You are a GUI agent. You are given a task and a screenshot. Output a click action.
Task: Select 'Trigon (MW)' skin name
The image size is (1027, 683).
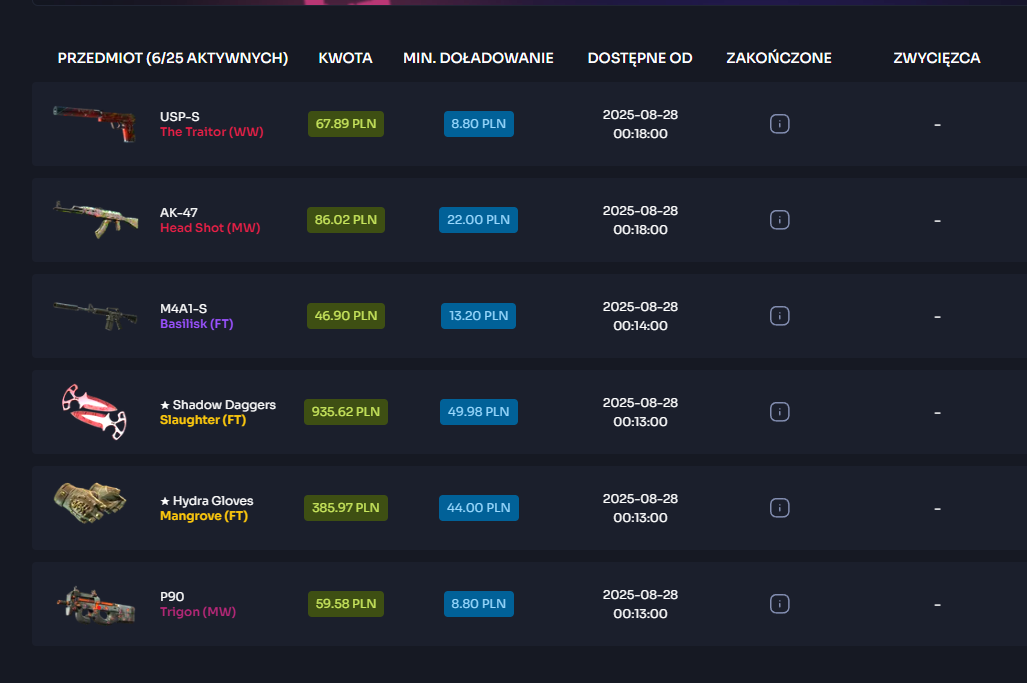(198, 612)
